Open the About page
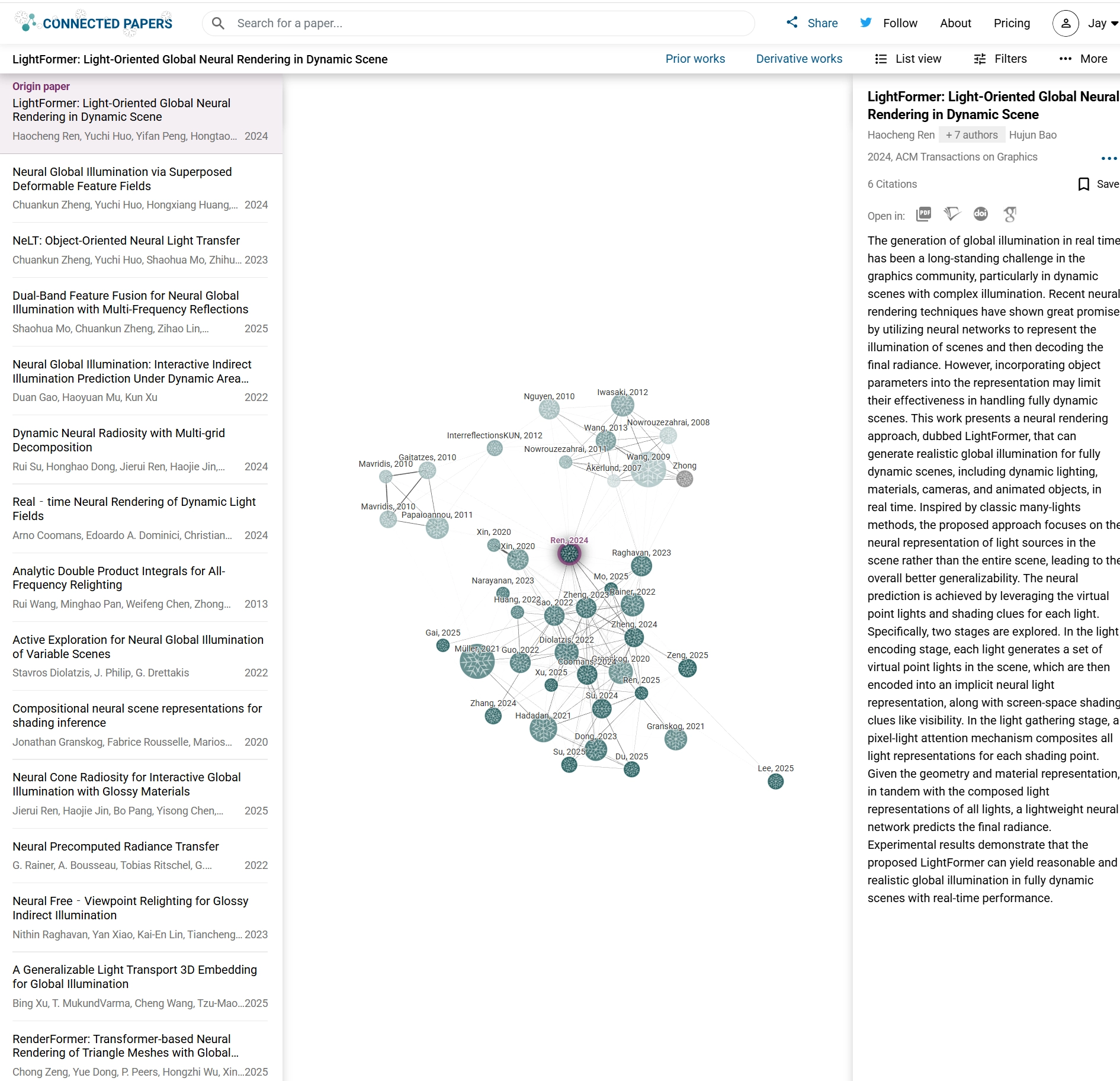Viewport: 1120px width, 1081px height. 955,23
